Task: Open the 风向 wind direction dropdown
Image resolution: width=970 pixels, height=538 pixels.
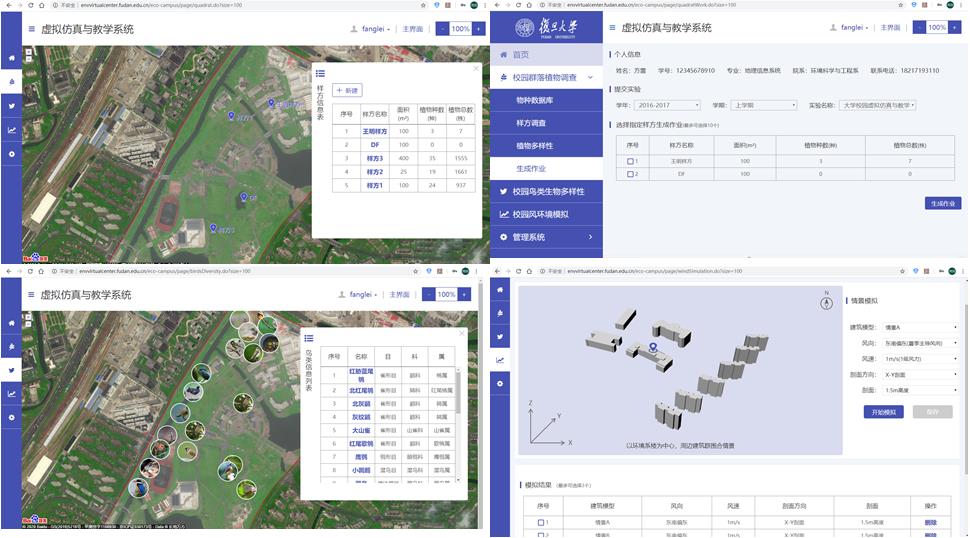Action: click(x=906, y=343)
